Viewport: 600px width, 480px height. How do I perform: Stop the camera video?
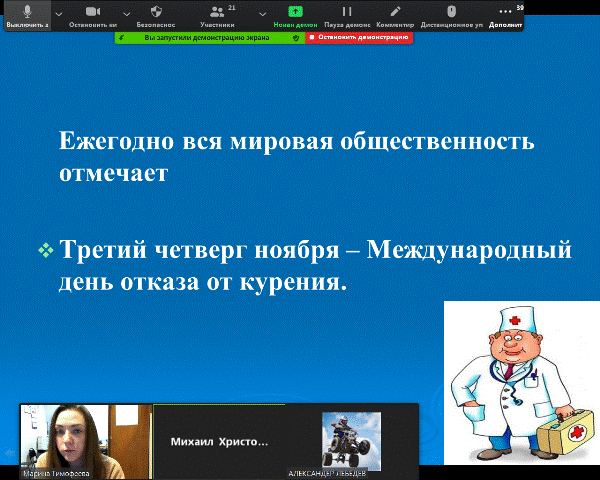92,14
